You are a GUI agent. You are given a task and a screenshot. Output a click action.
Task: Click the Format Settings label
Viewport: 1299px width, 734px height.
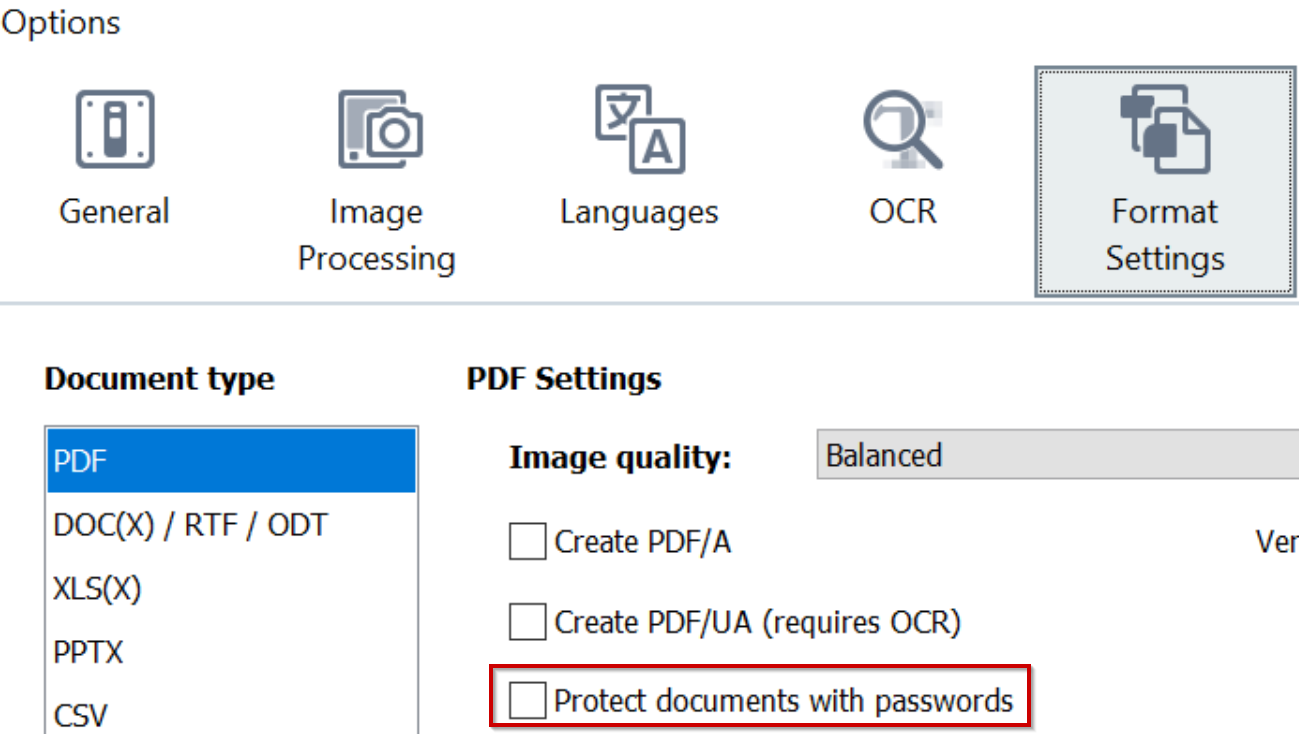coord(1165,235)
